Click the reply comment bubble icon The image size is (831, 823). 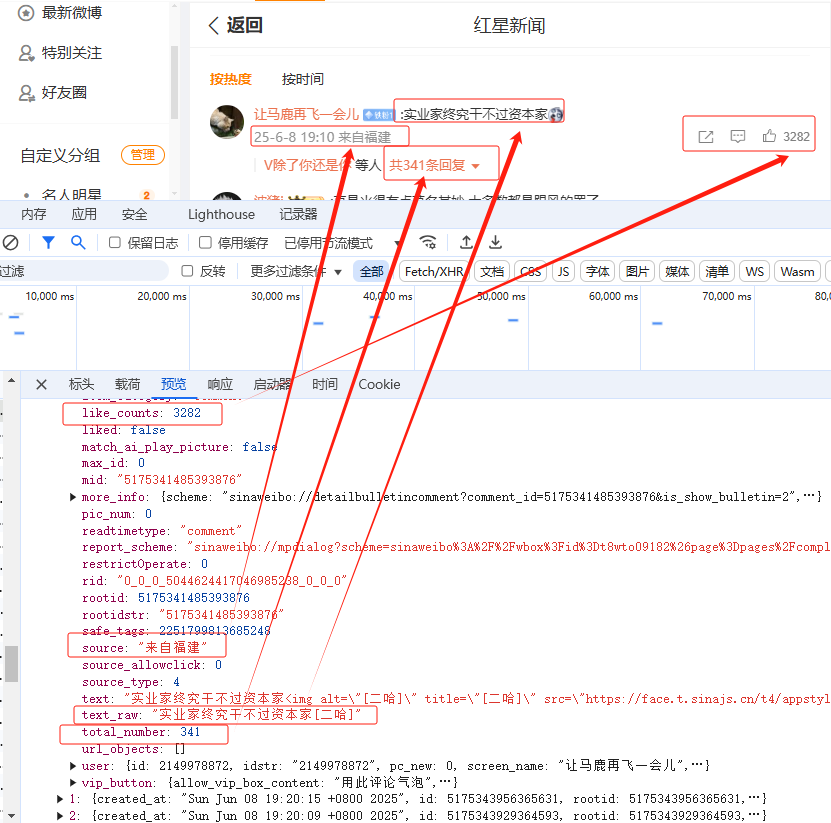tap(738, 137)
